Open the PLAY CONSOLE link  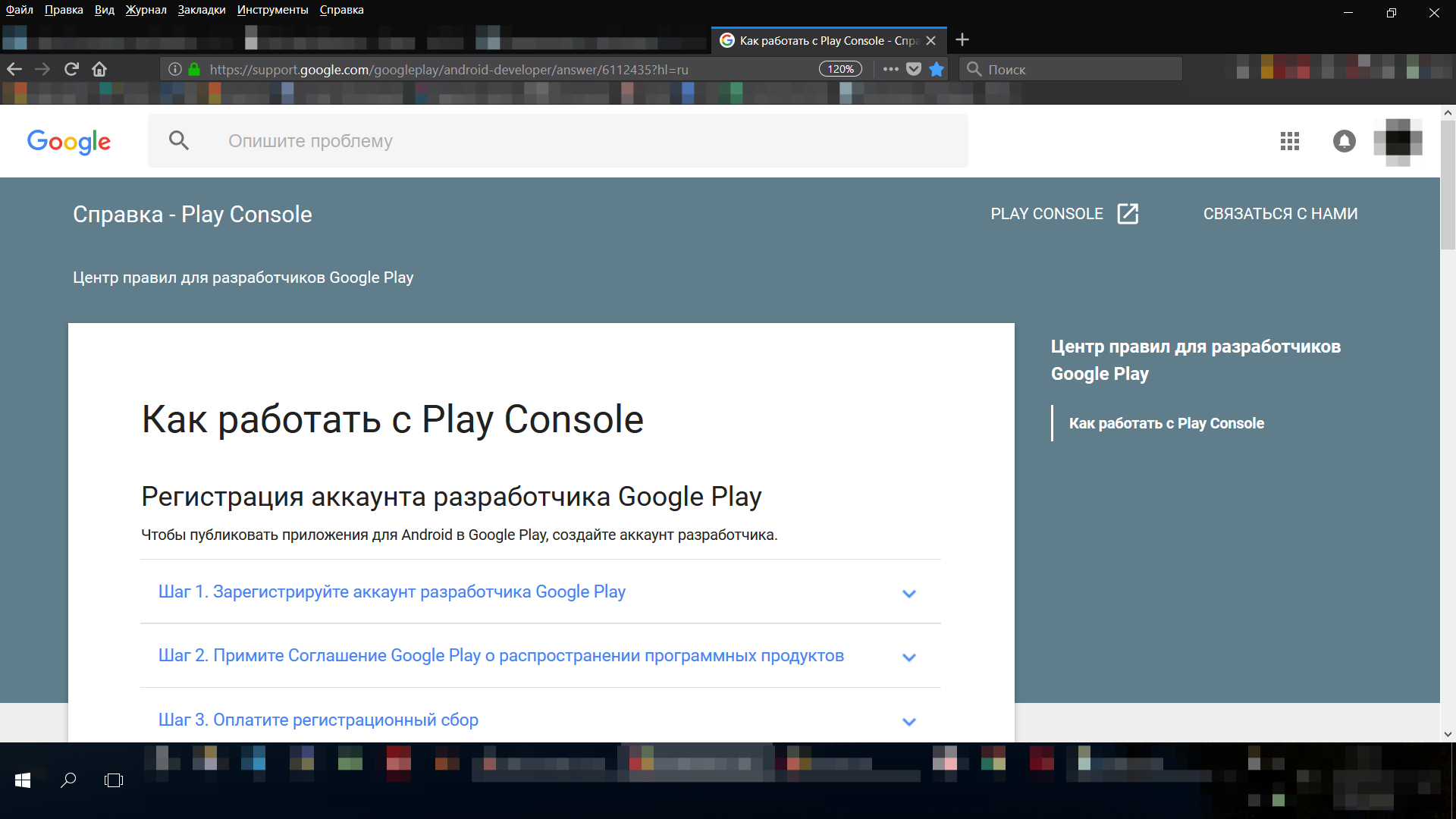(x=1046, y=214)
